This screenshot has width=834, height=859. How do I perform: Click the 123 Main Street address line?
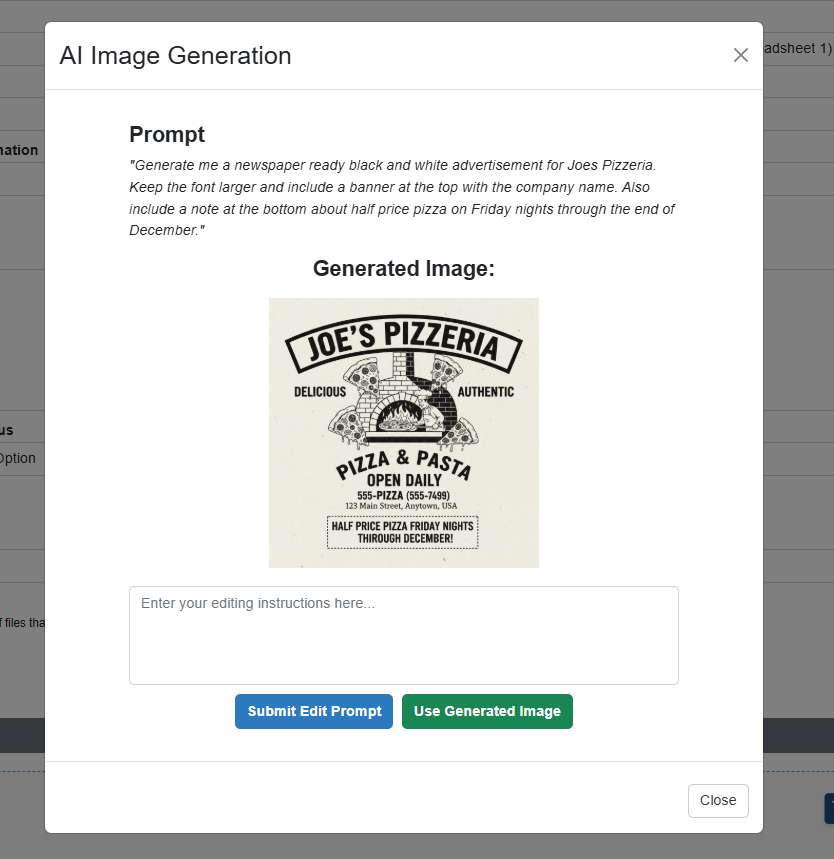point(401,506)
